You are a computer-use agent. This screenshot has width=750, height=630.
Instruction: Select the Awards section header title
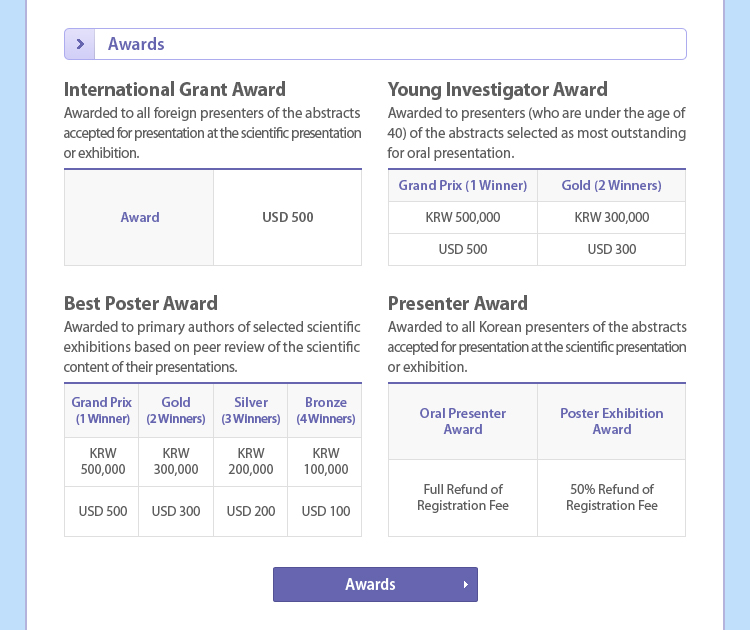(x=136, y=44)
